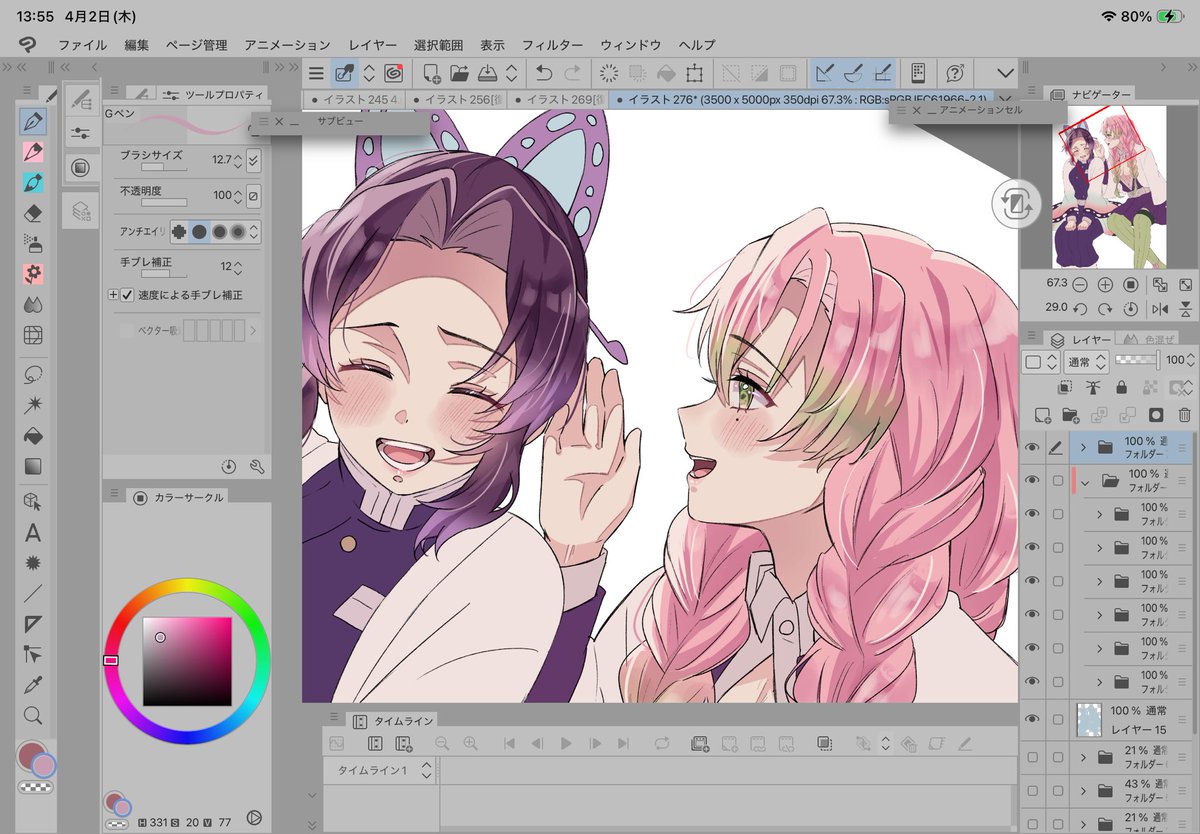This screenshot has width=1200, height=834.
Task: Expand the 43% folder layer
Action: pyautogui.click(x=1083, y=791)
